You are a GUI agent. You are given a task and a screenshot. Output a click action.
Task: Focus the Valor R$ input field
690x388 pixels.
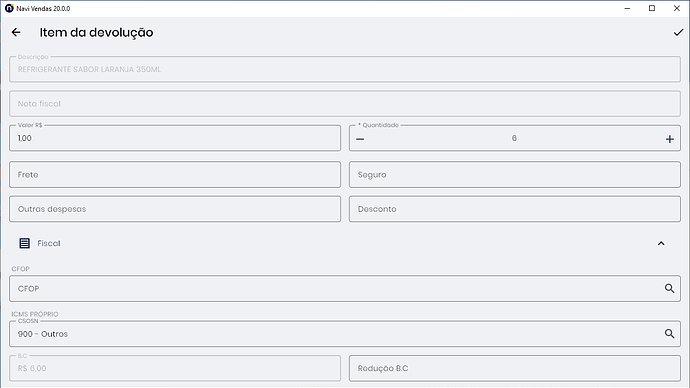tap(175, 138)
